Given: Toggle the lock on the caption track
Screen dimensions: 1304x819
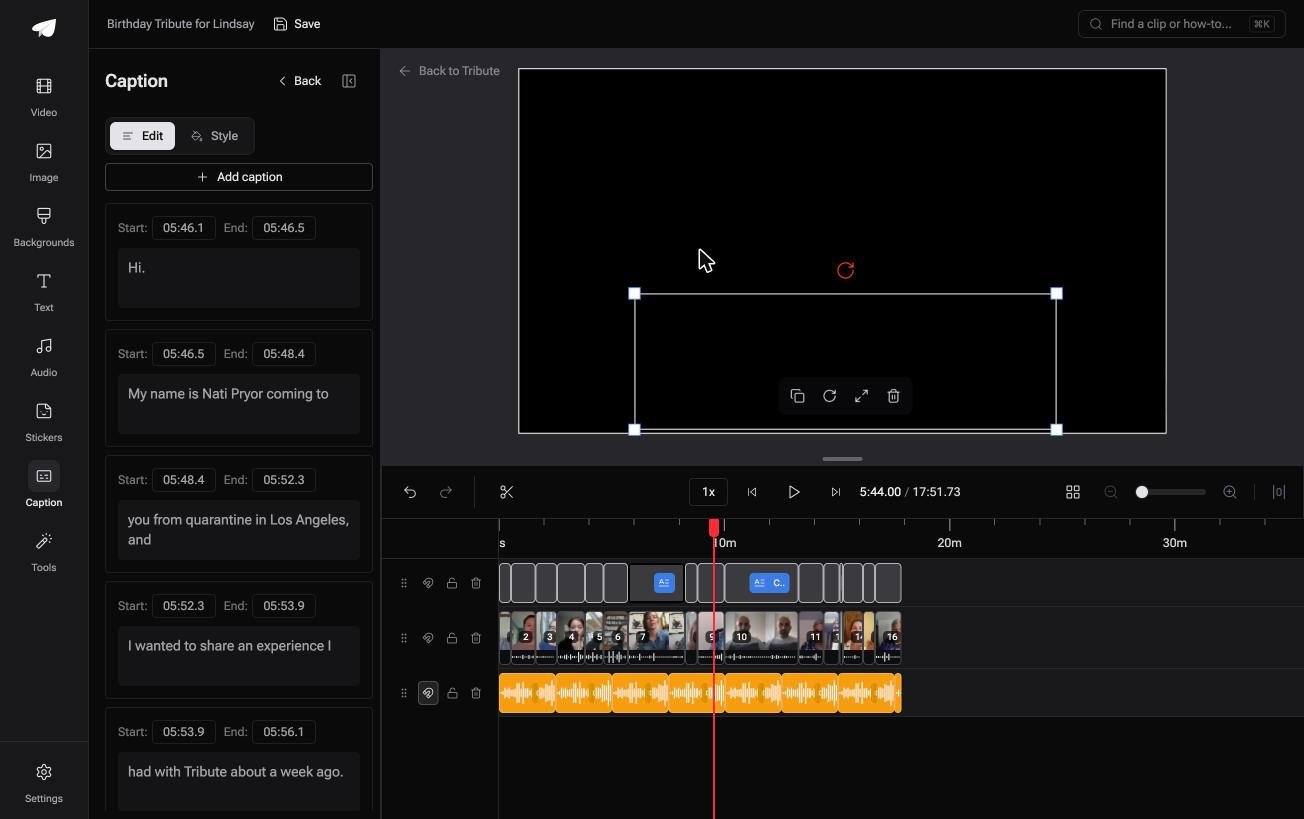Looking at the screenshot, I should [x=452, y=583].
